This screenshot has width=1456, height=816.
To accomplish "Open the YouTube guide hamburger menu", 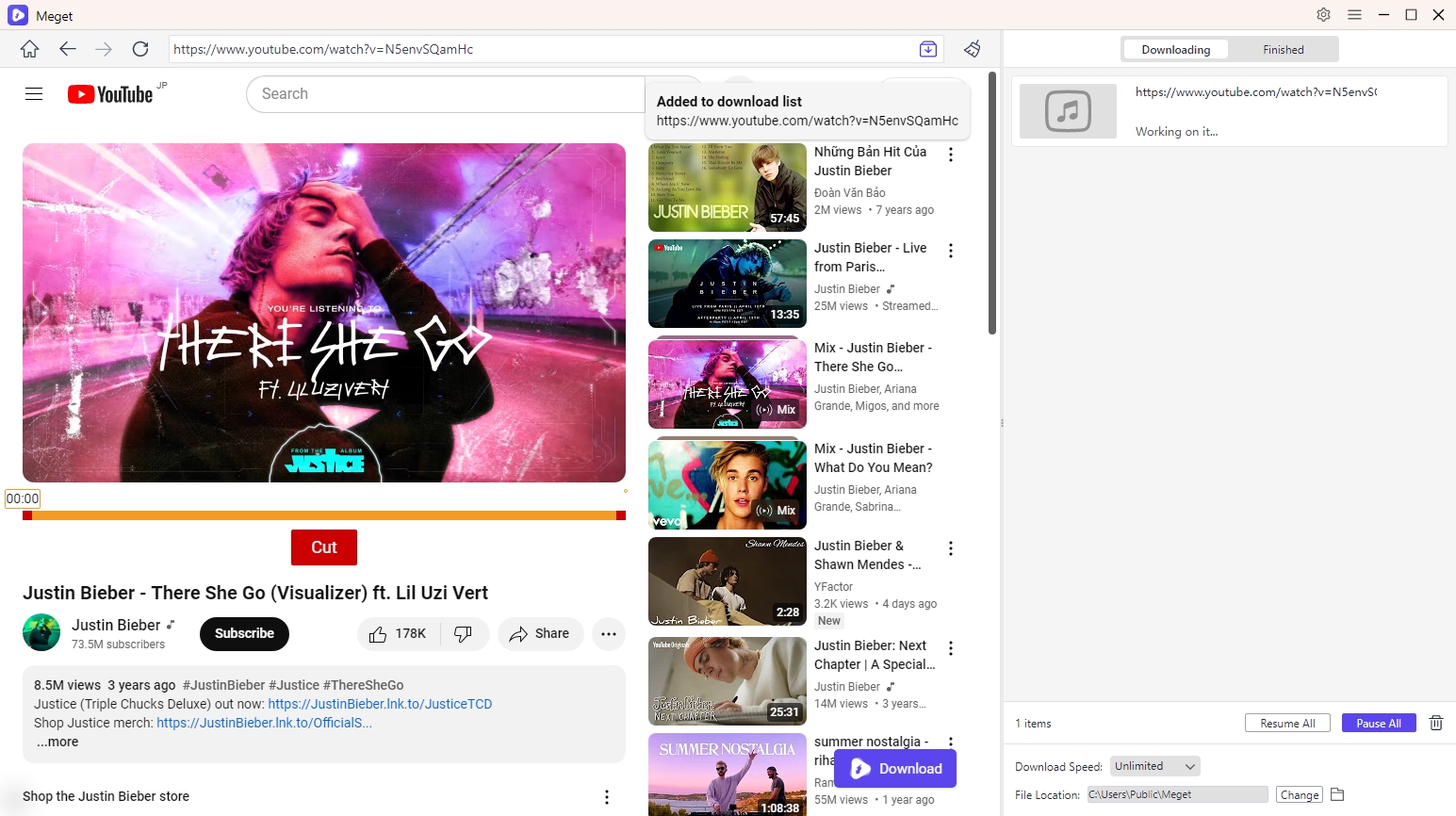I will tap(34, 94).
